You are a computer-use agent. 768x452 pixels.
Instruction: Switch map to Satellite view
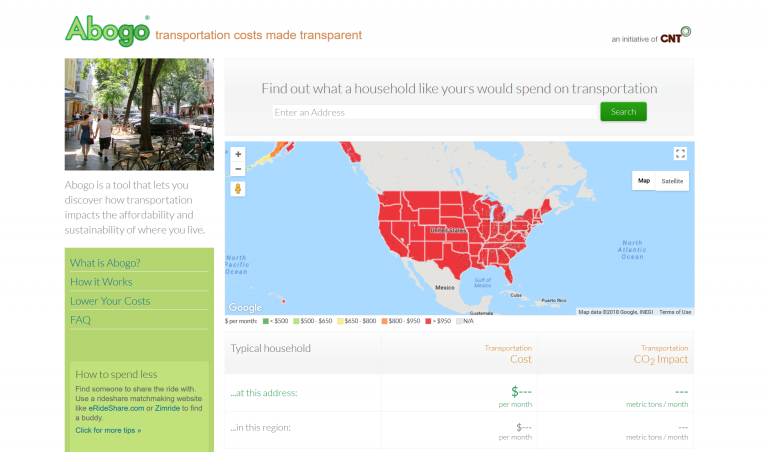point(673,181)
